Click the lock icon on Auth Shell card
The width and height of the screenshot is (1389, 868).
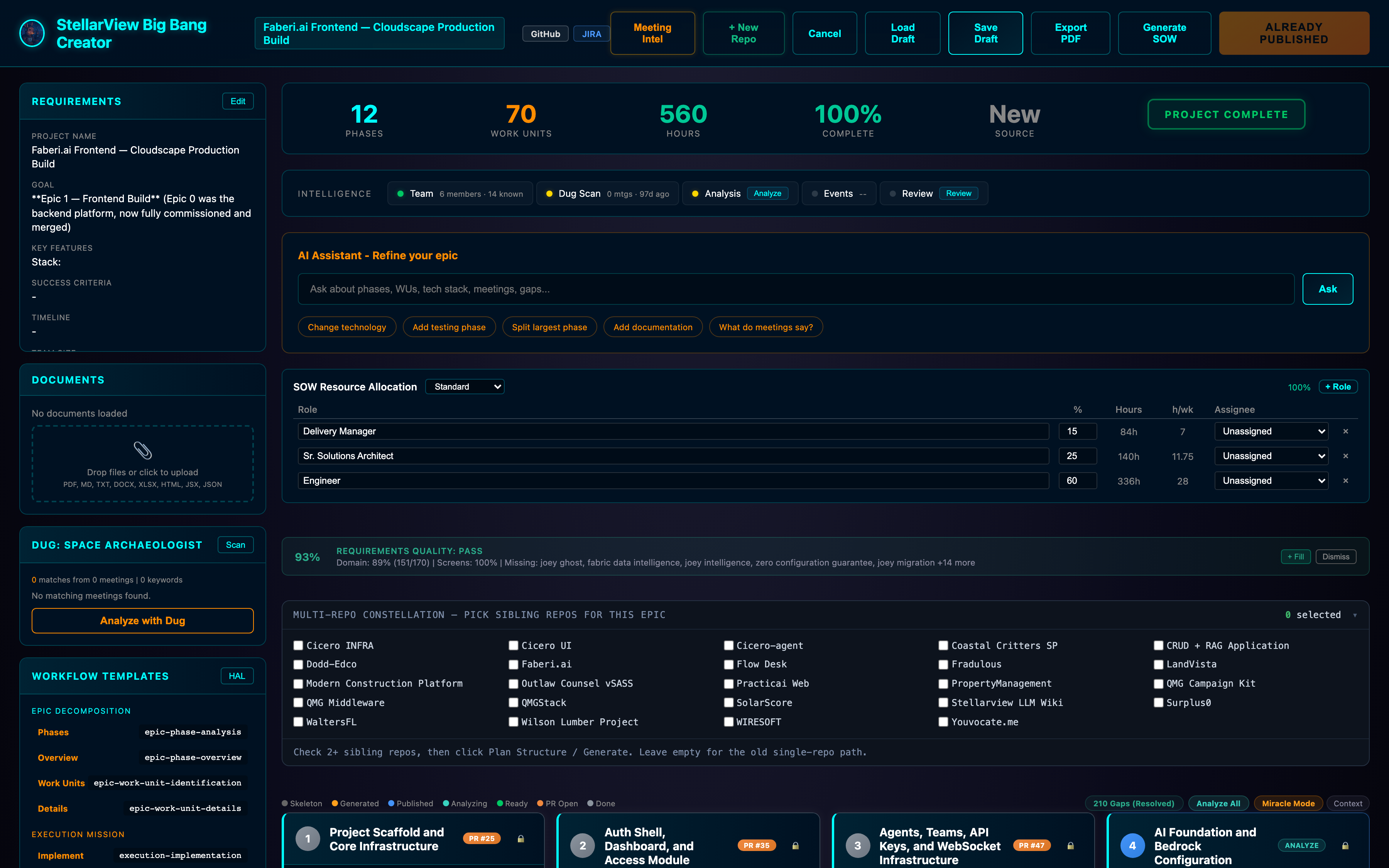[x=796, y=846]
